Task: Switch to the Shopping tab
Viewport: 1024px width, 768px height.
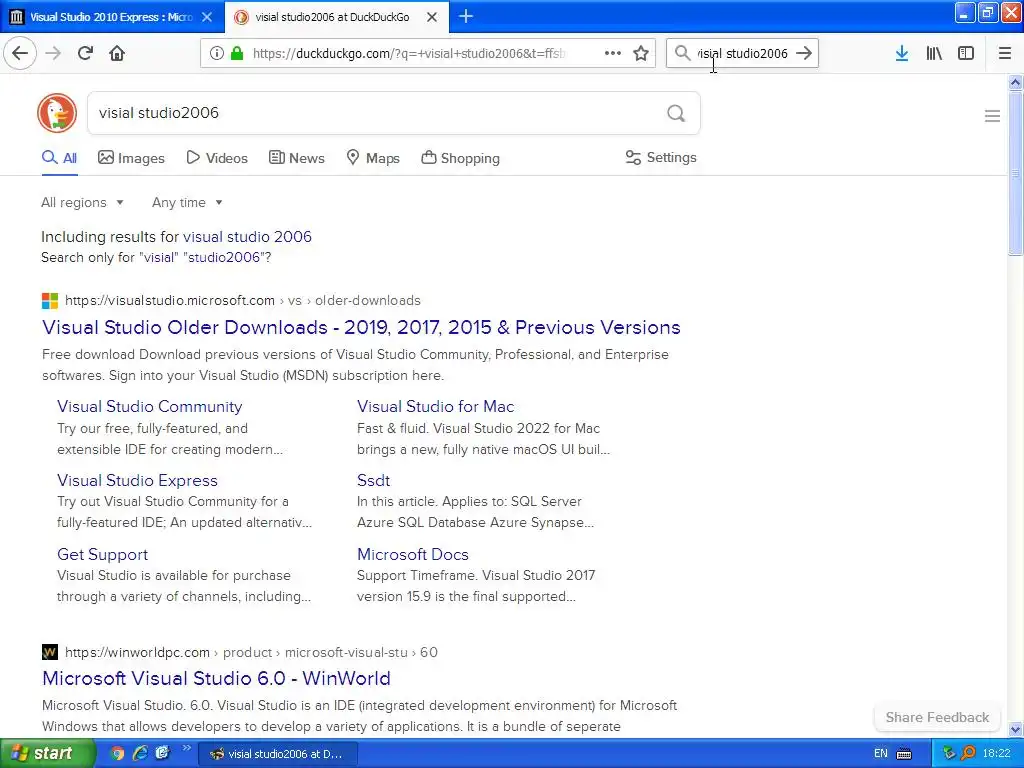Action: click(x=460, y=158)
